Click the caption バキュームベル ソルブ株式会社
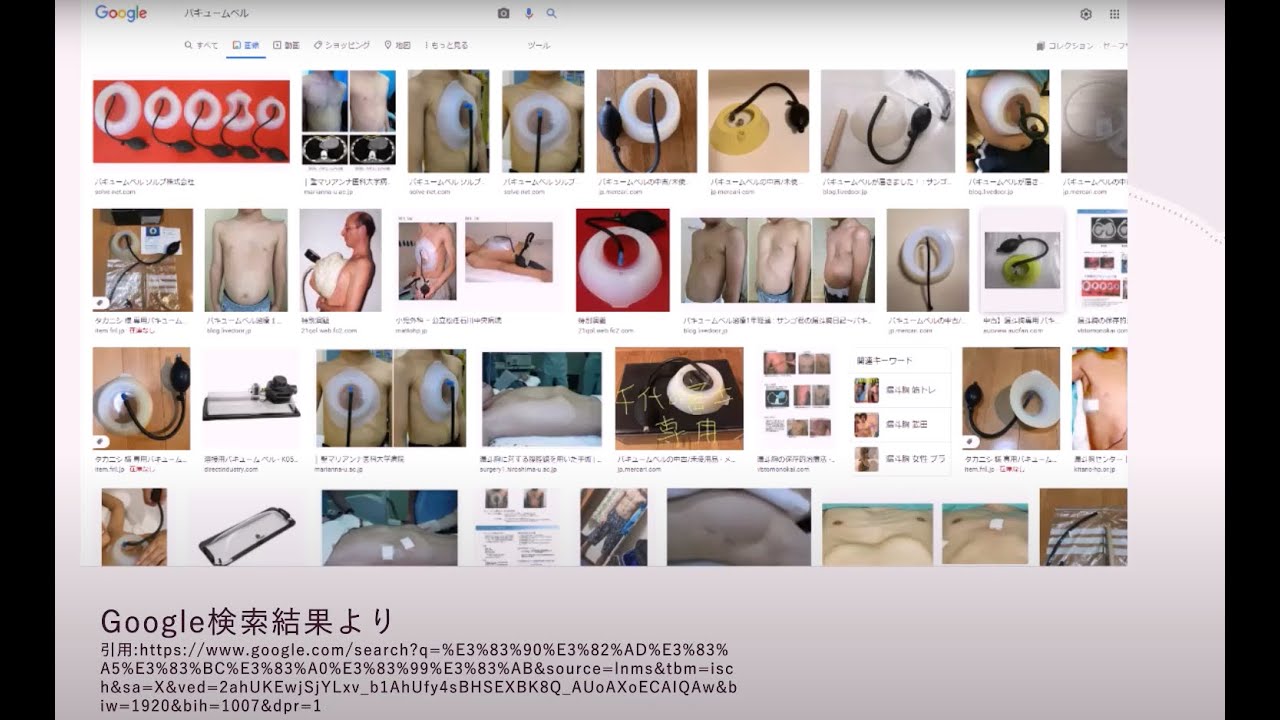 (144, 183)
